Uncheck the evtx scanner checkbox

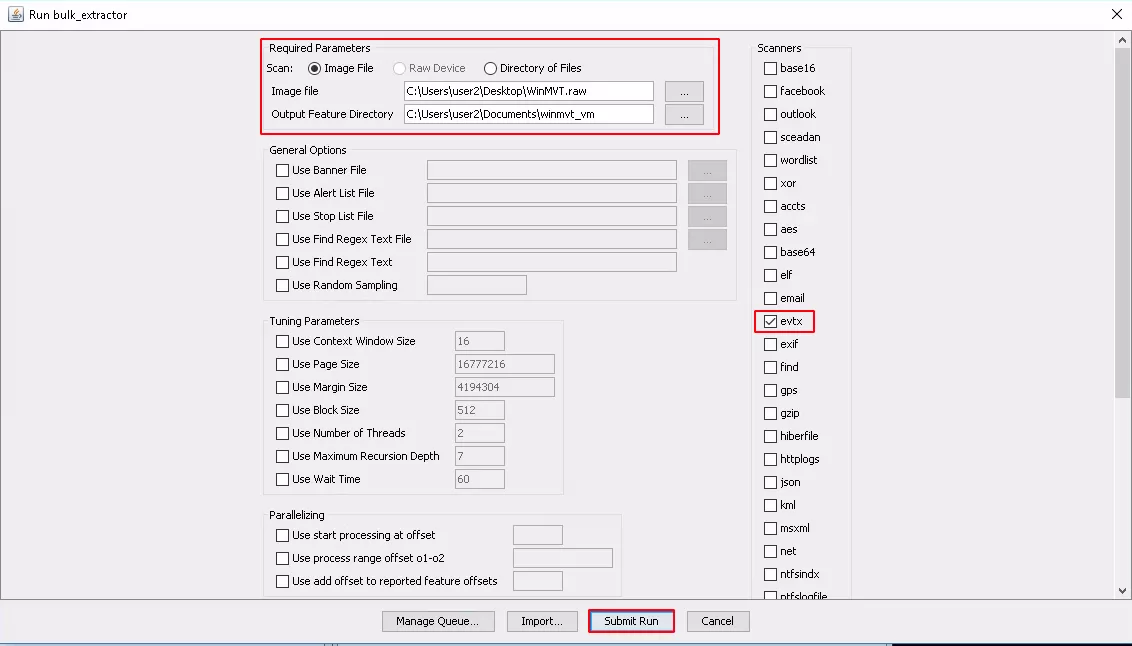pyautogui.click(x=770, y=322)
